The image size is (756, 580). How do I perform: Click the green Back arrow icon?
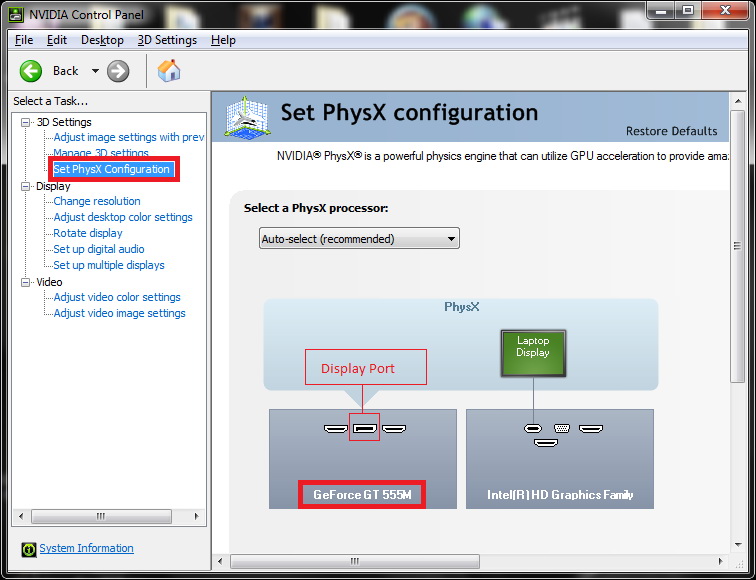(30, 71)
